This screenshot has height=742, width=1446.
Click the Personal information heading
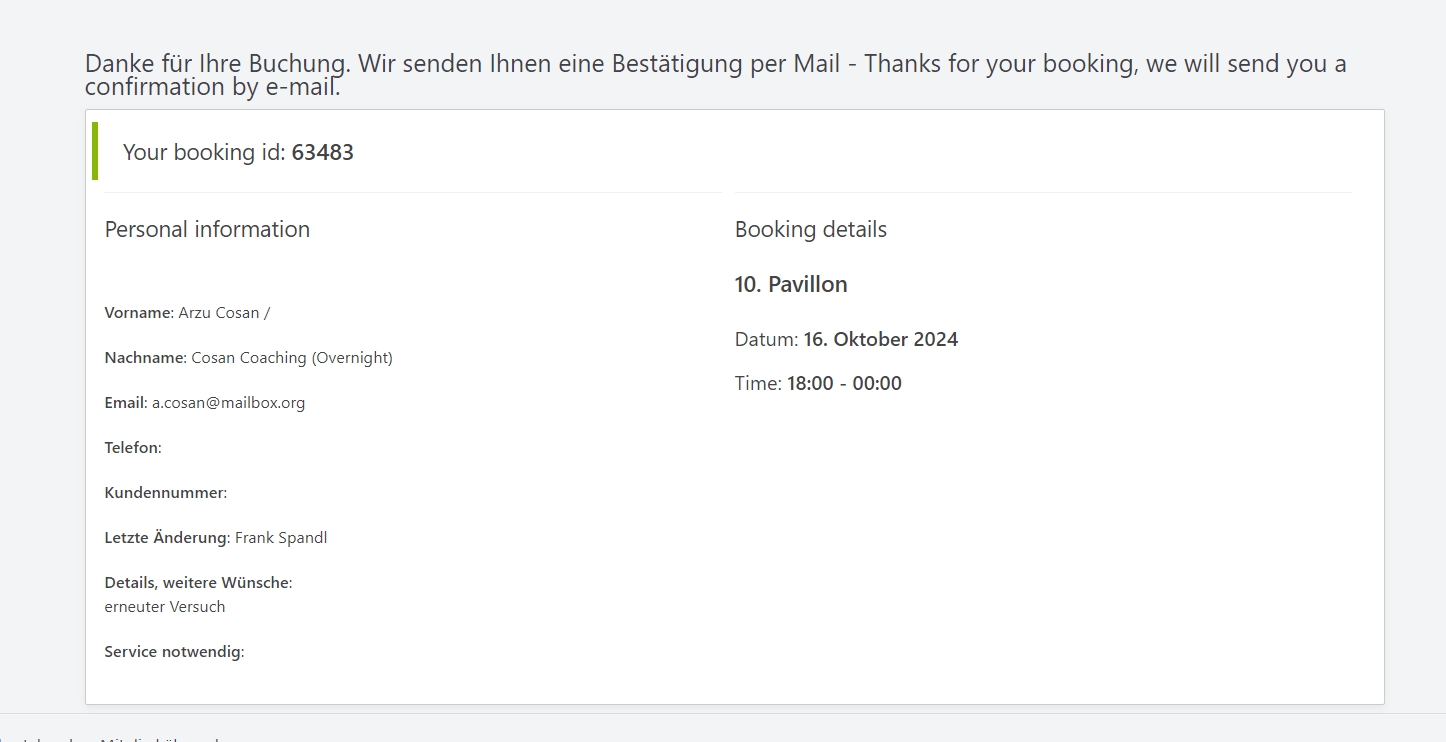click(207, 229)
